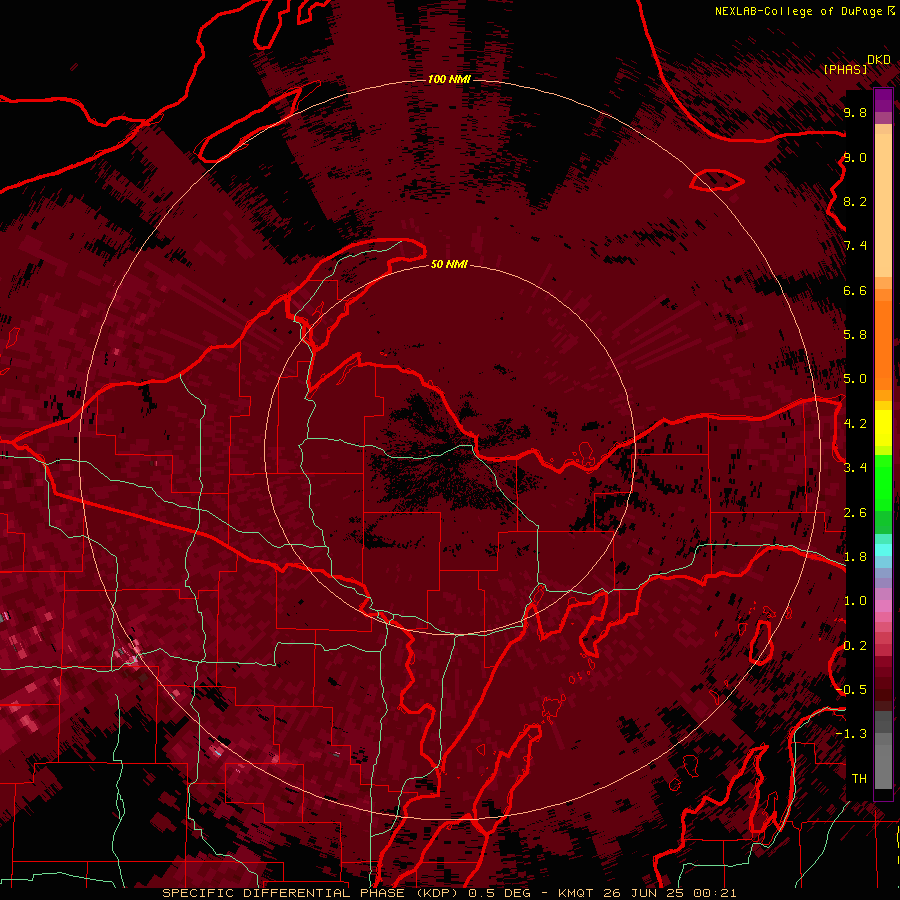Click the [PHAS] legend unit label
Viewport: 900px width, 900px height.
(x=845, y=69)
